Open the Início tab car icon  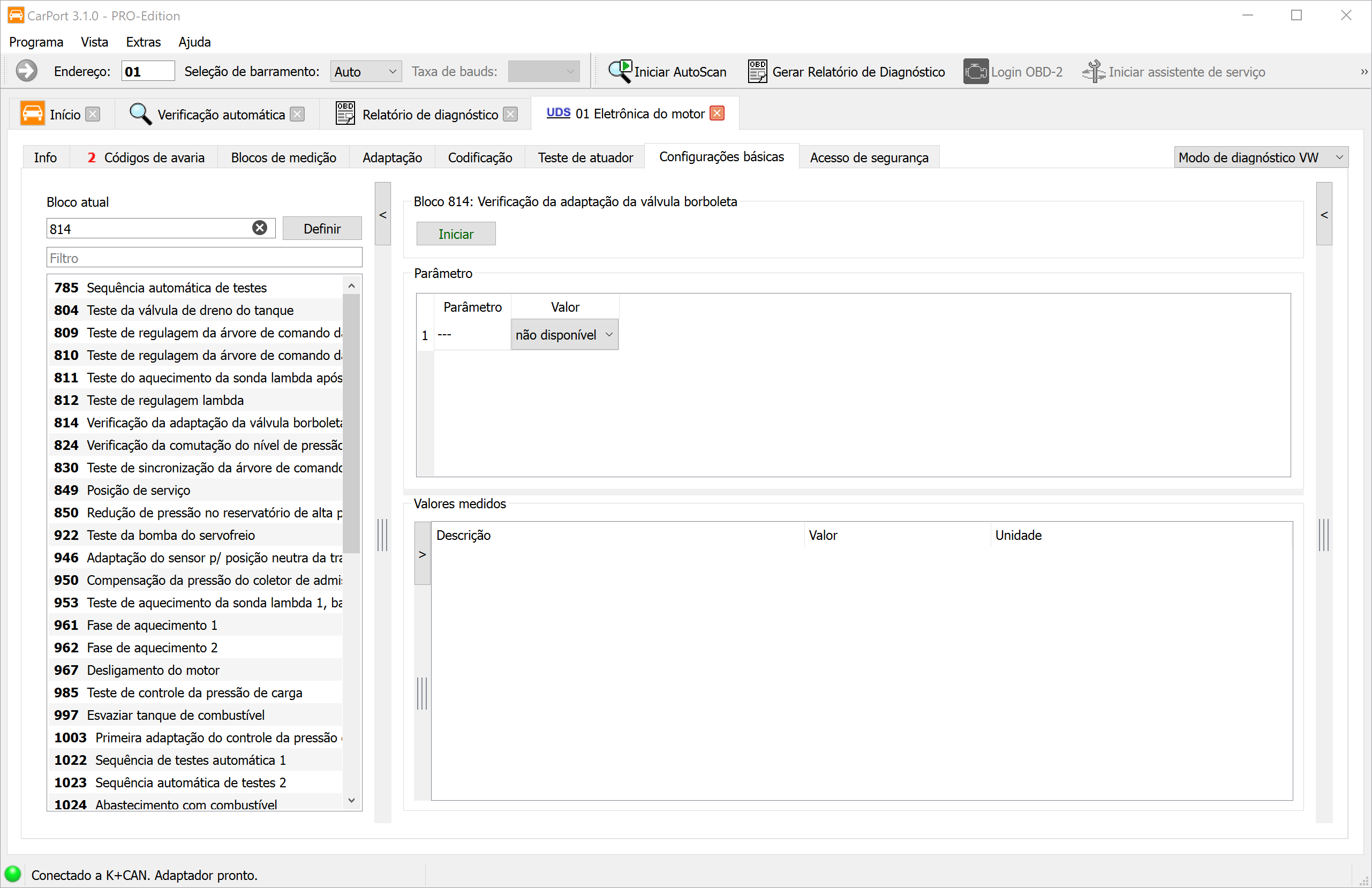(x=32, y=114)
